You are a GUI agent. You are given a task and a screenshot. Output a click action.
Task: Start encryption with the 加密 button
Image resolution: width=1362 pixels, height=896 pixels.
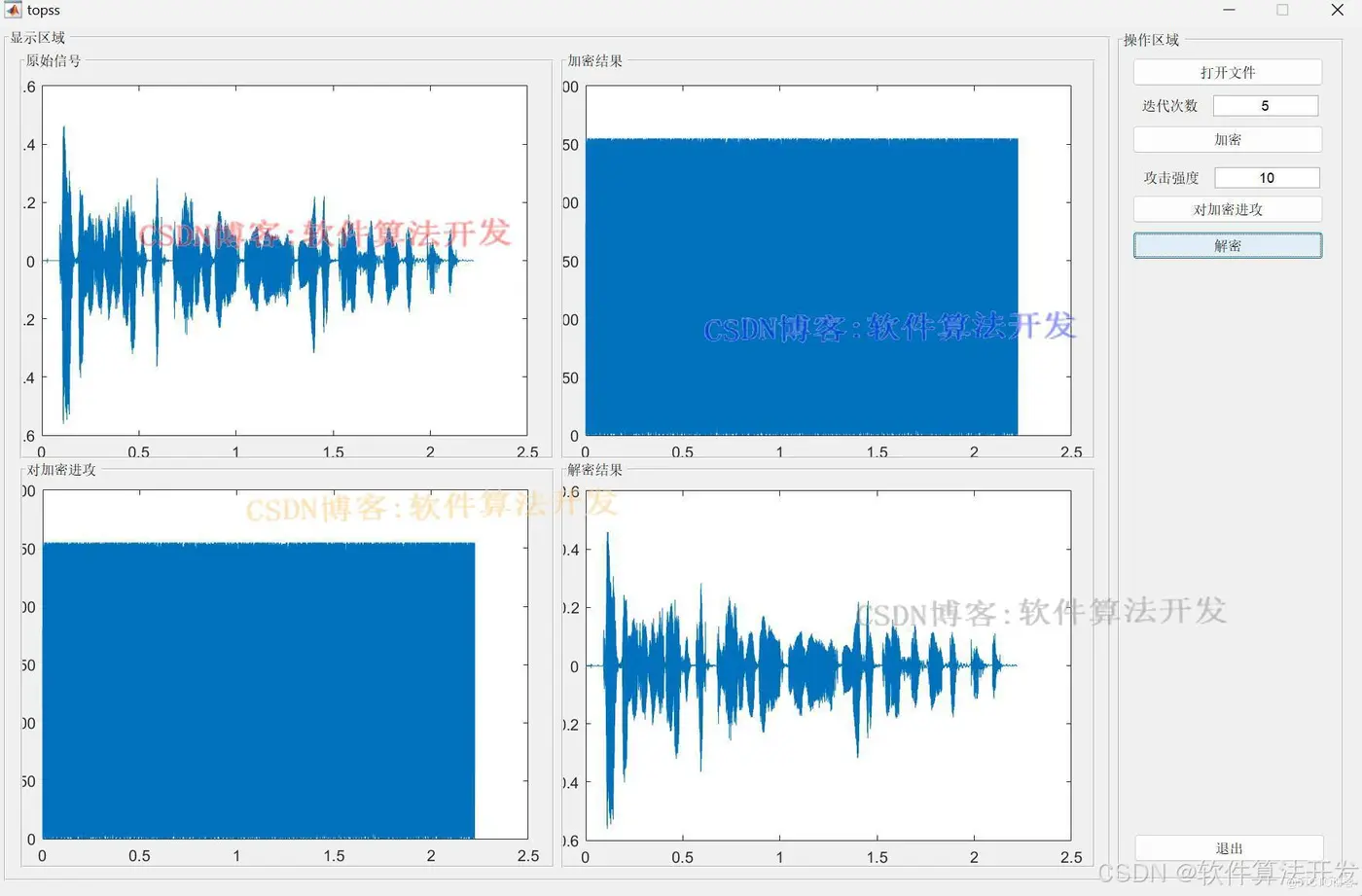[x=1227, y=139]
